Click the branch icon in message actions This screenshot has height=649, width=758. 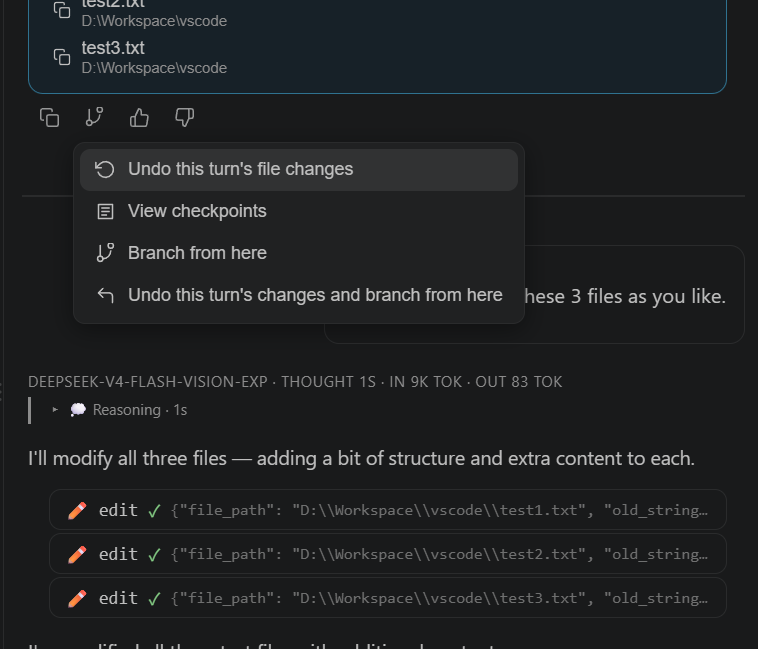pyautogui.click(x=94, y=117)
